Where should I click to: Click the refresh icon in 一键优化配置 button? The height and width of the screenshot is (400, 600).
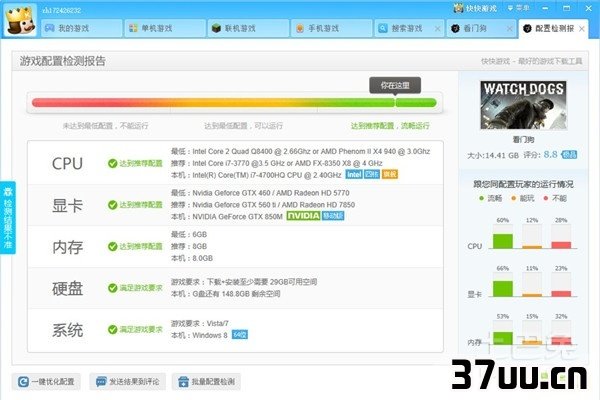click(23, 382)
